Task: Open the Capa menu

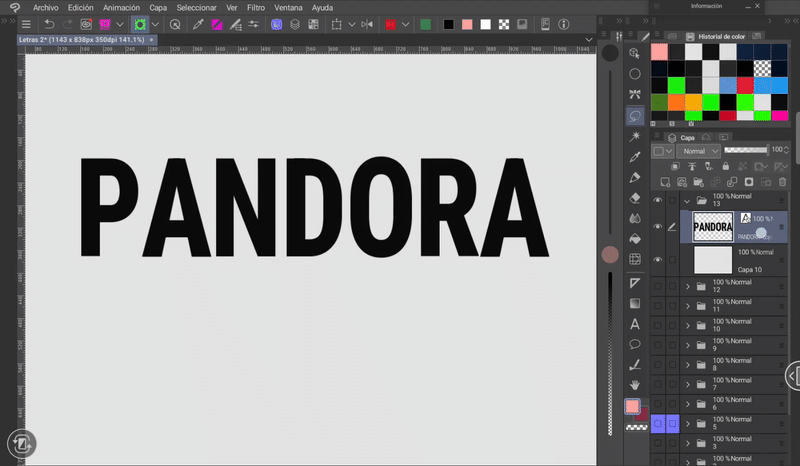Action: tap(158, 8)
